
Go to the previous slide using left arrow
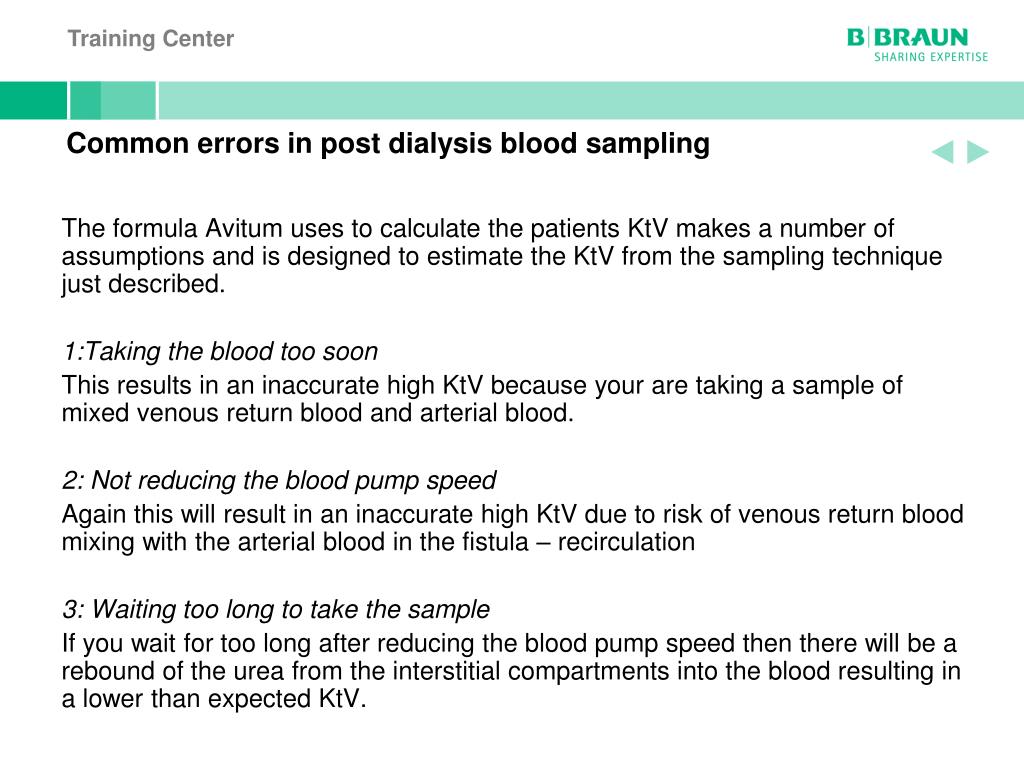click(x=942, y=152)
